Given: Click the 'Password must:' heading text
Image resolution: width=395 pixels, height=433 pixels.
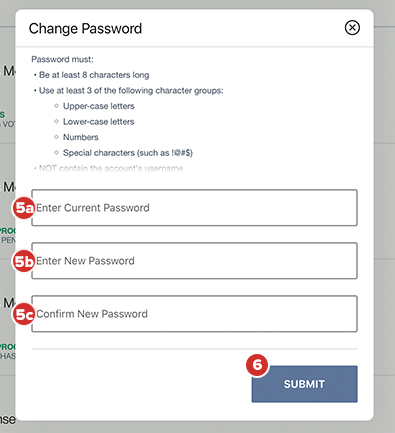Looking at the screenshot, I should [x=62, y=59].
